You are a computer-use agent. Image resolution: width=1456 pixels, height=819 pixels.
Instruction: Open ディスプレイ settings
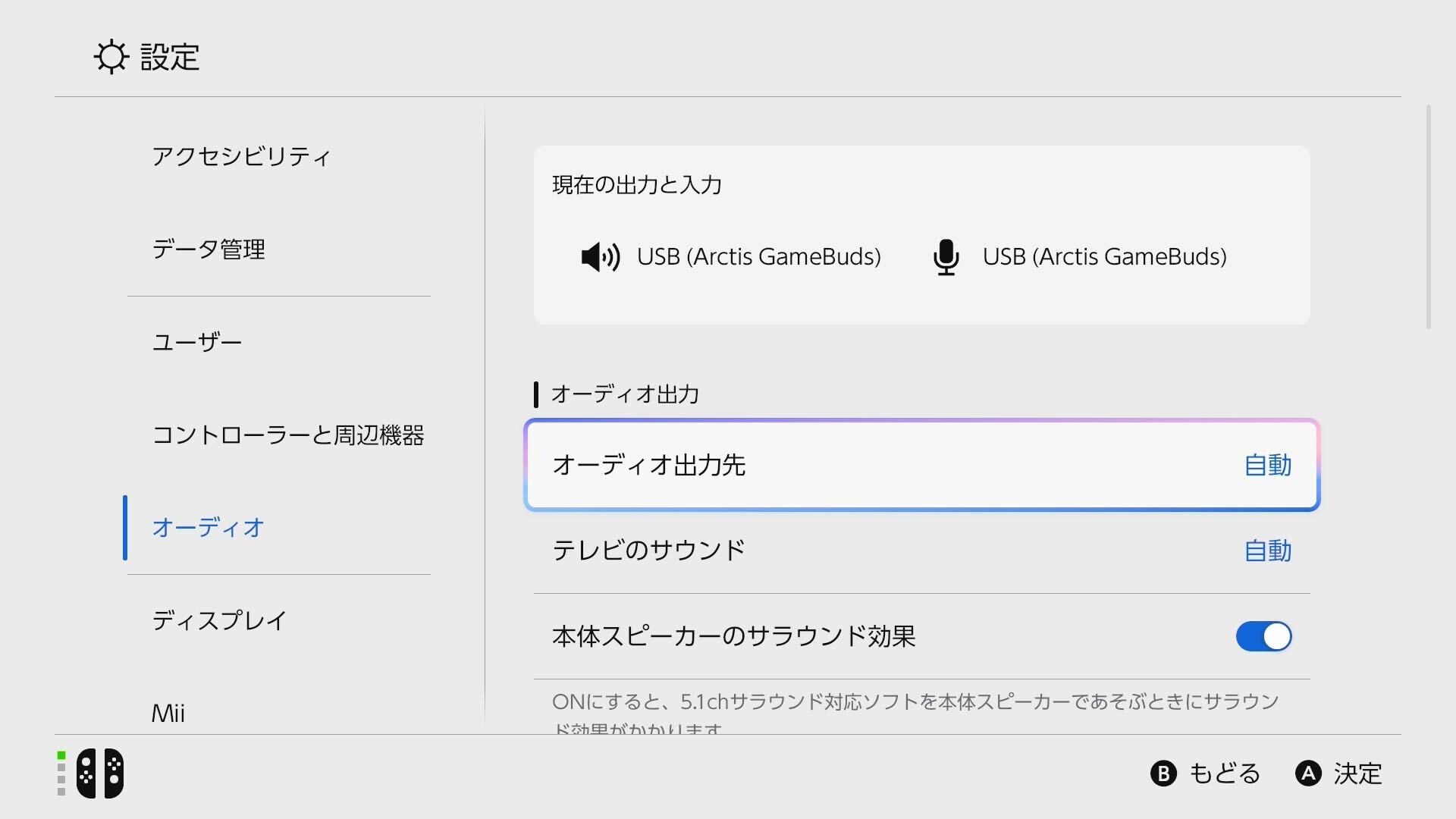coord(219,621)
